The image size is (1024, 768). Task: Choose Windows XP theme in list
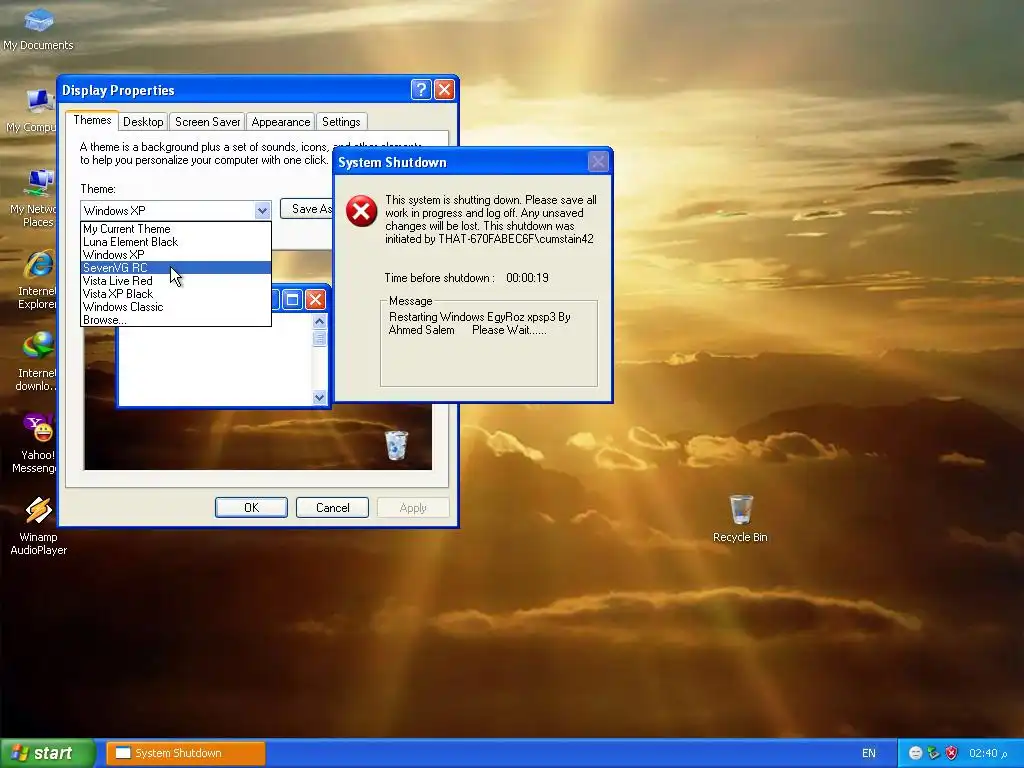pos(176,255)
